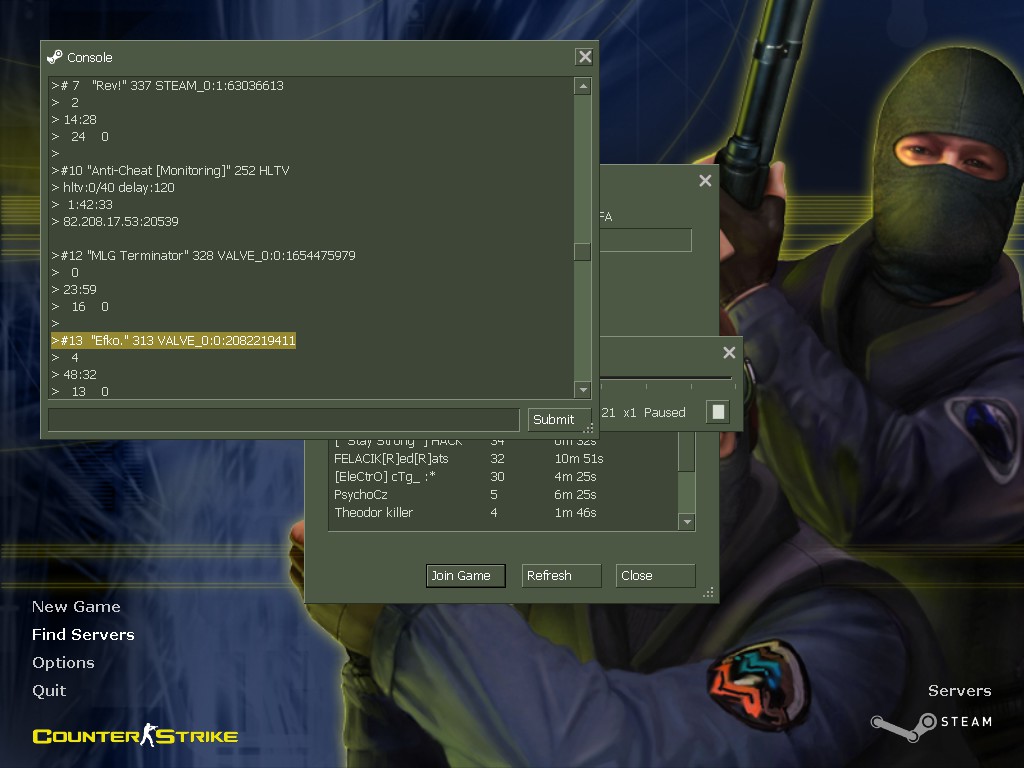Open New Game from main menu

[76, 607]
